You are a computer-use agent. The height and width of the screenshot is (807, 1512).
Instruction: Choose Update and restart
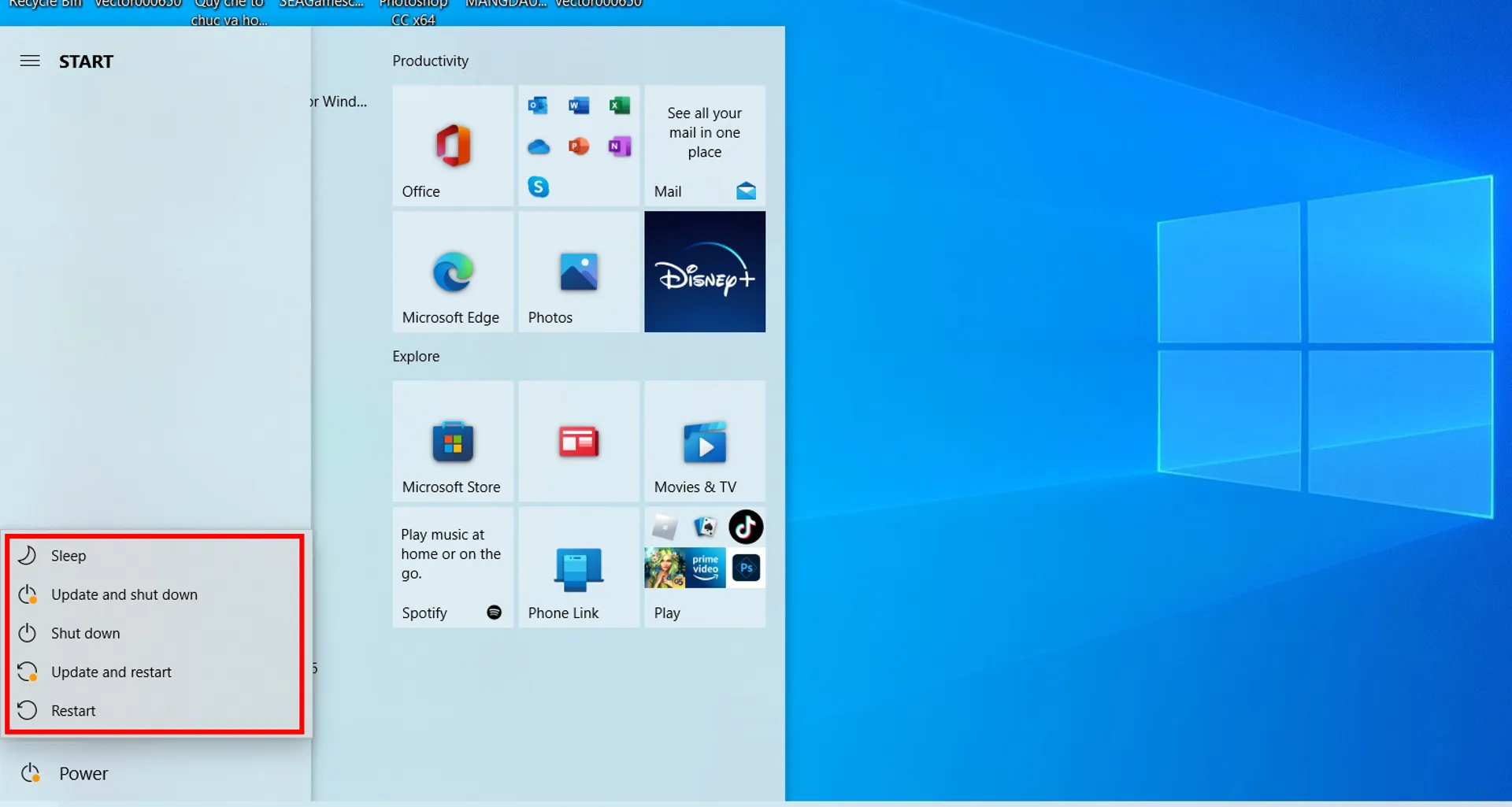(155, 672)
